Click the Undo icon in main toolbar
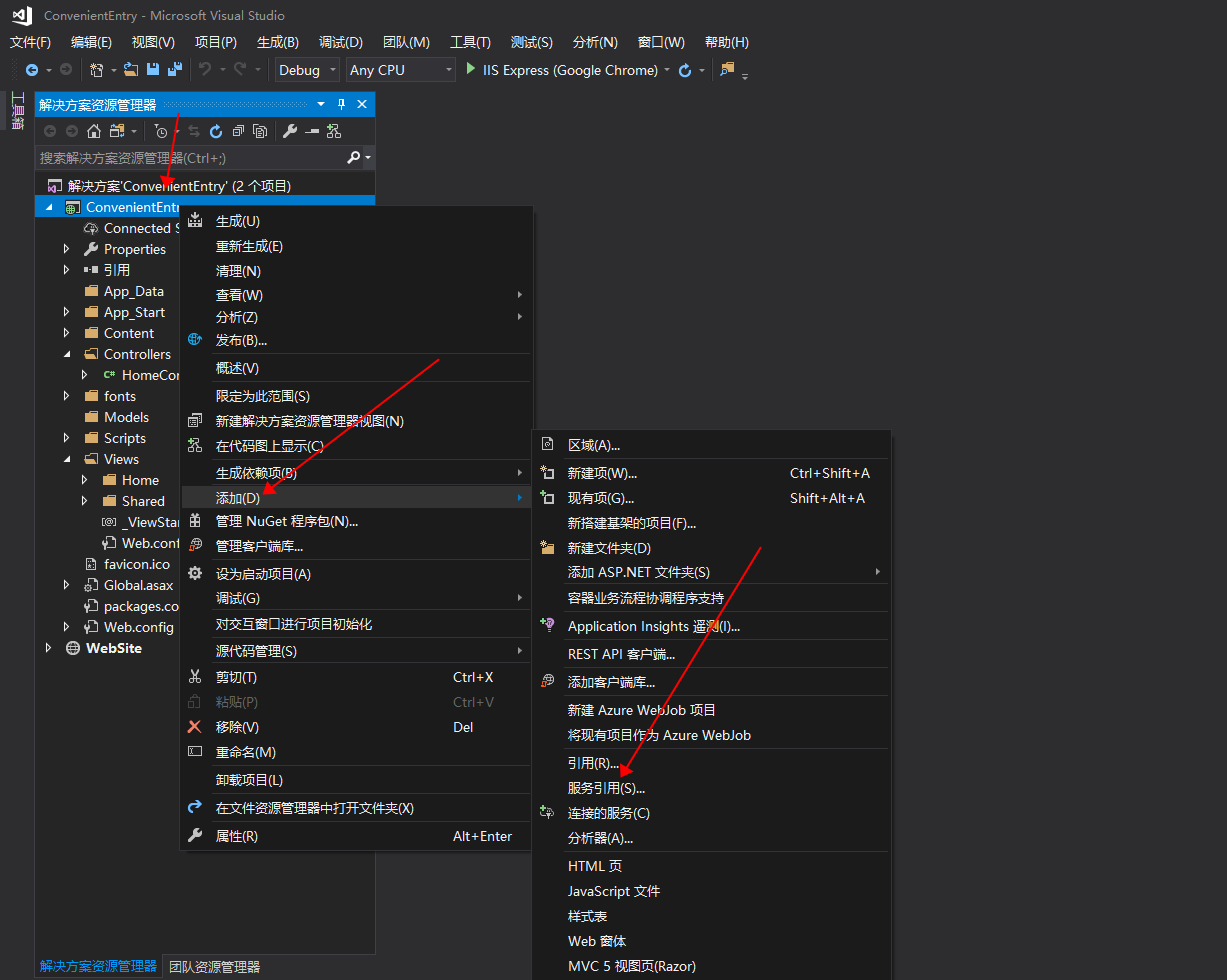Viewport: 1227px width, 980px height. coord(204,70)
